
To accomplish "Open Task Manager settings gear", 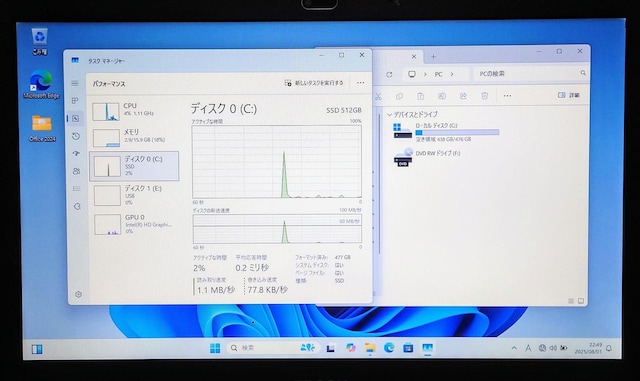I will tap(78, 294).
